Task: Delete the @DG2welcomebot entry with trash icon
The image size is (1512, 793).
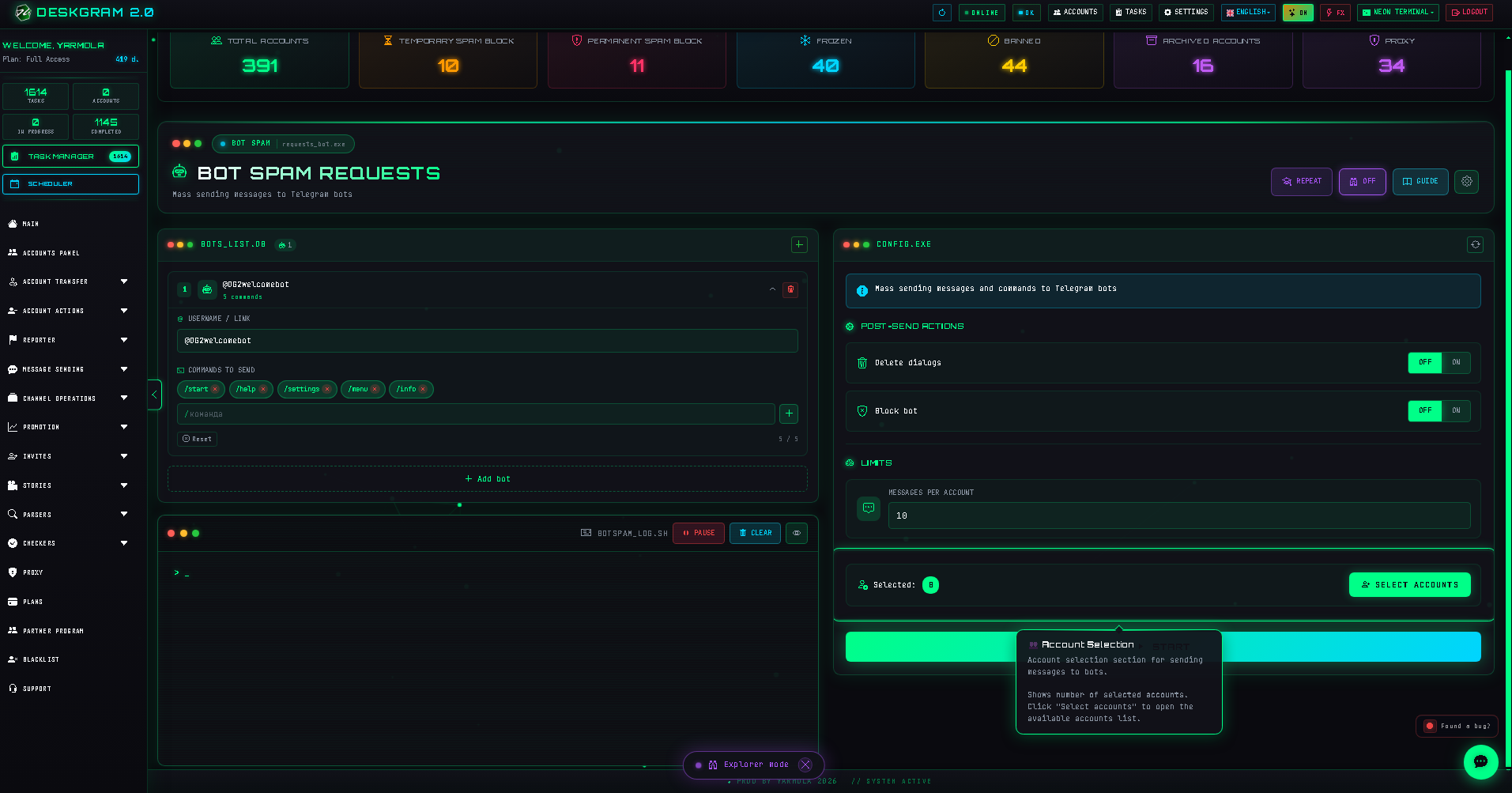Action: (x=790, y=289)
